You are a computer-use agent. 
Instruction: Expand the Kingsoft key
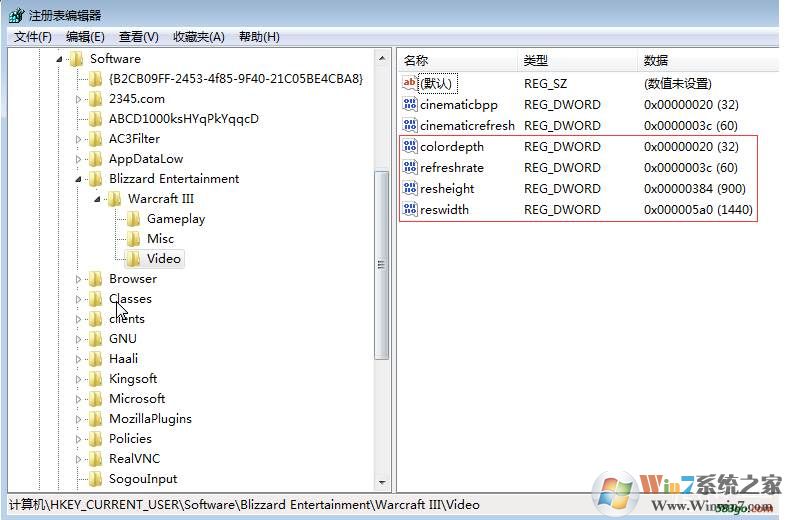pos(78,379)
